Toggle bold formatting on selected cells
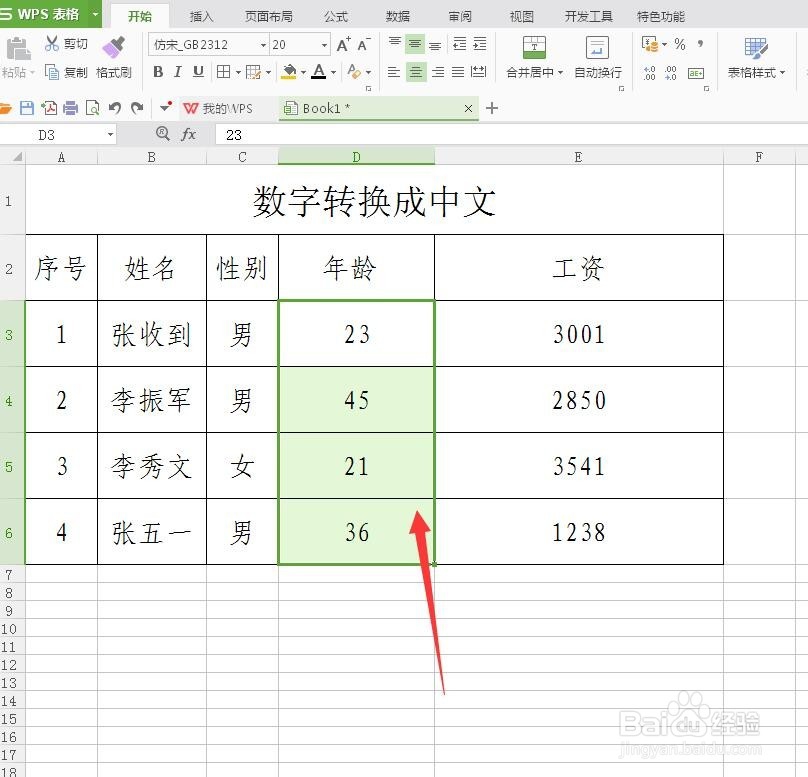Image resolution: width=808 pixels, height=777 pixels. [x=160, y=72]
